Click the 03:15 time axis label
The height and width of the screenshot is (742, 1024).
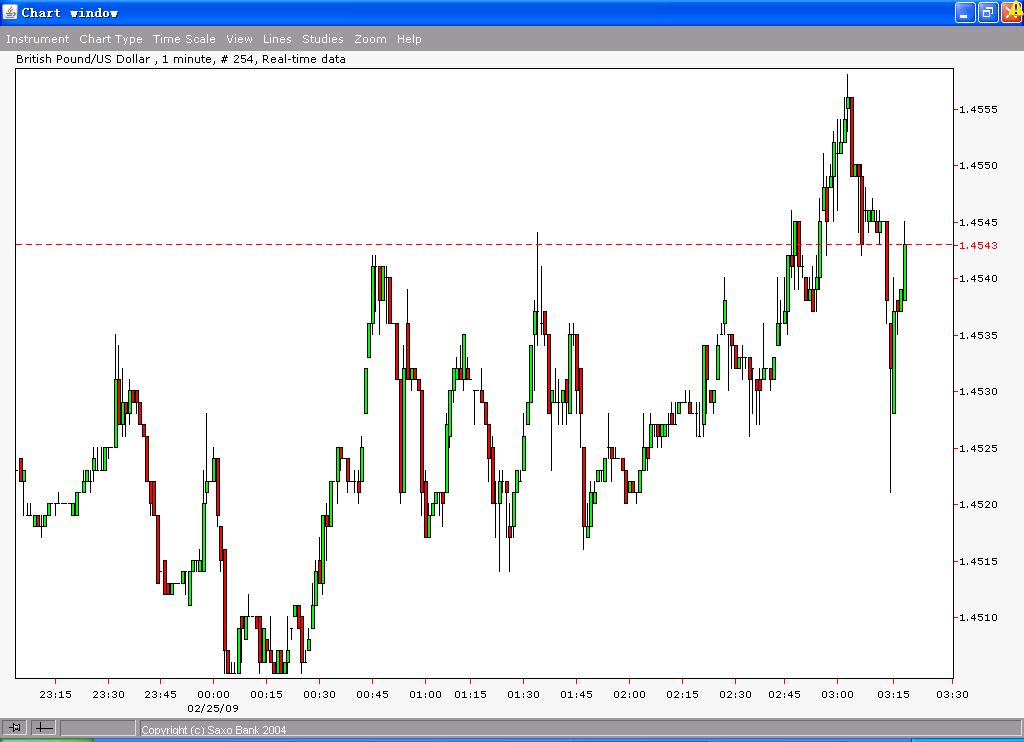click(893, 694)
